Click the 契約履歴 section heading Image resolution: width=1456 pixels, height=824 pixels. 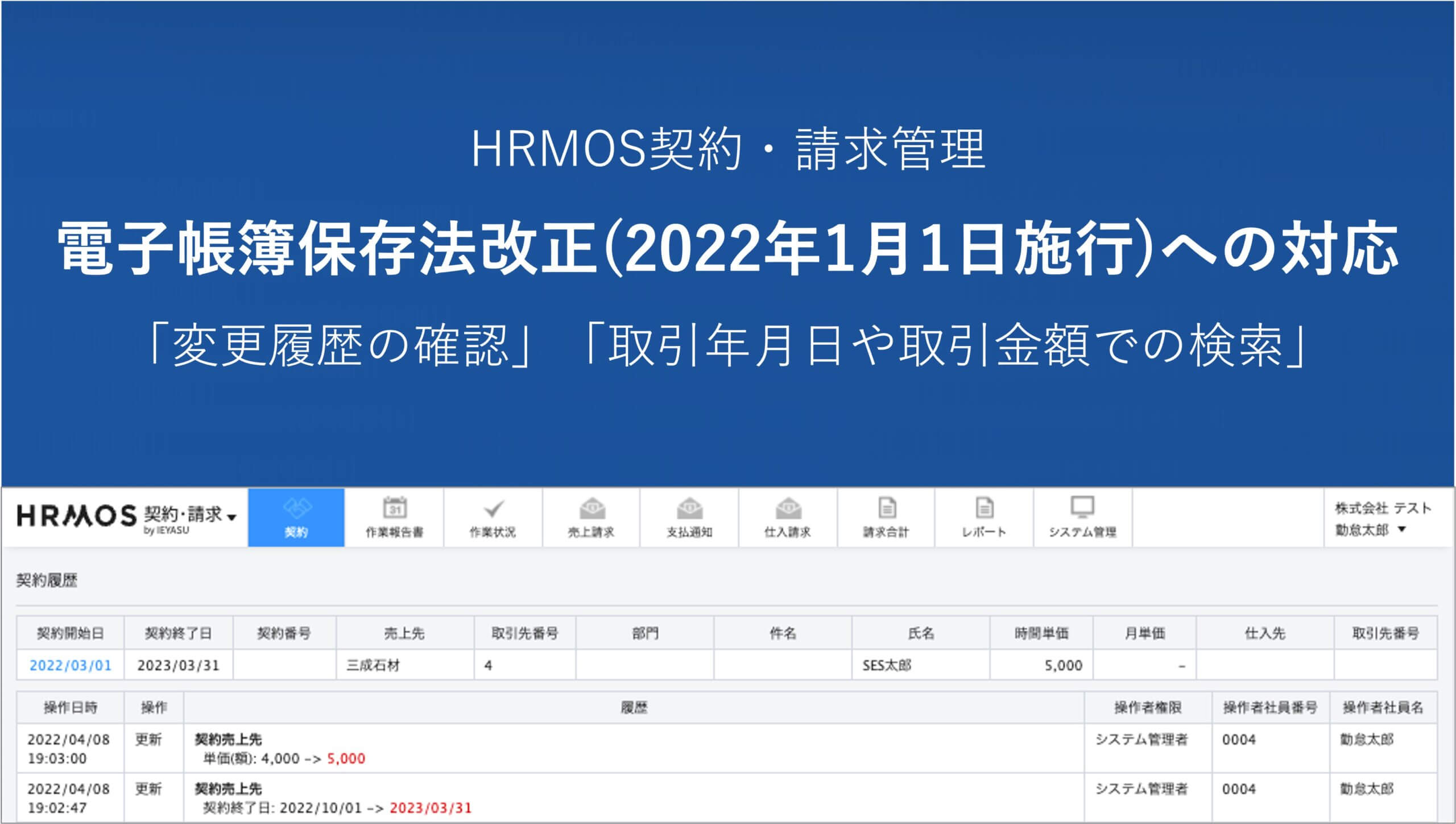tap(47, 580)
